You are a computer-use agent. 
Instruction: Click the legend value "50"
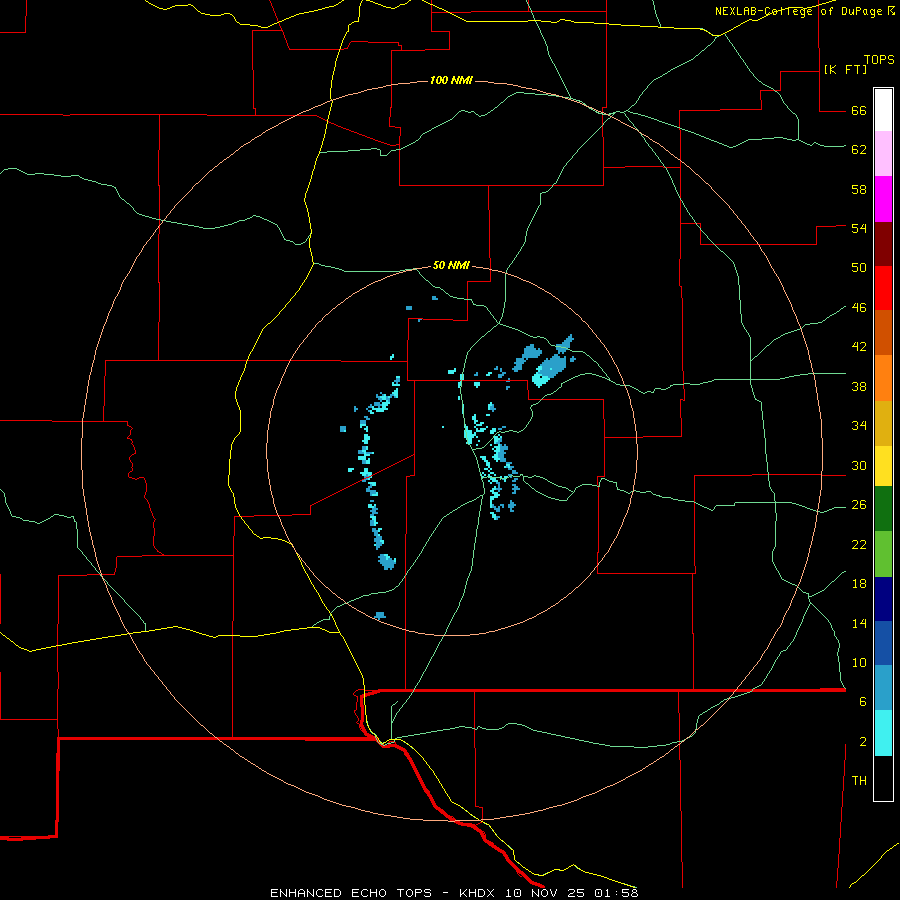(x=859, y=267)
